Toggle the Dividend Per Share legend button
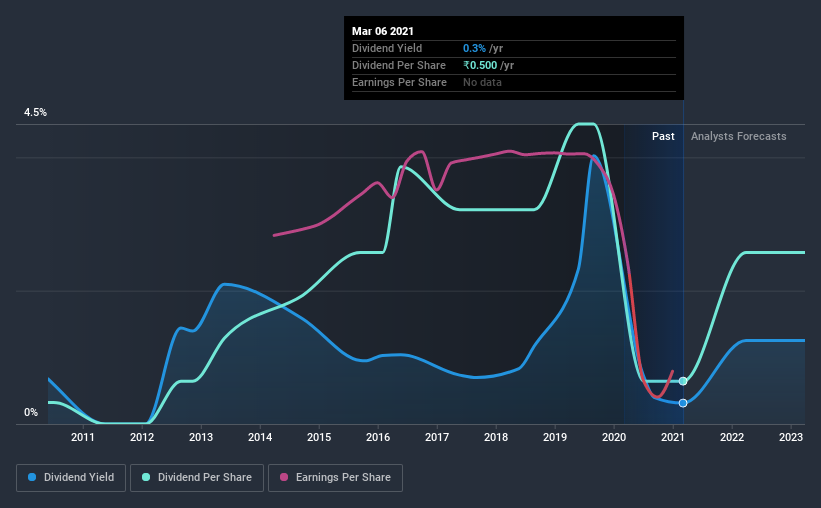 click(197, 478)
